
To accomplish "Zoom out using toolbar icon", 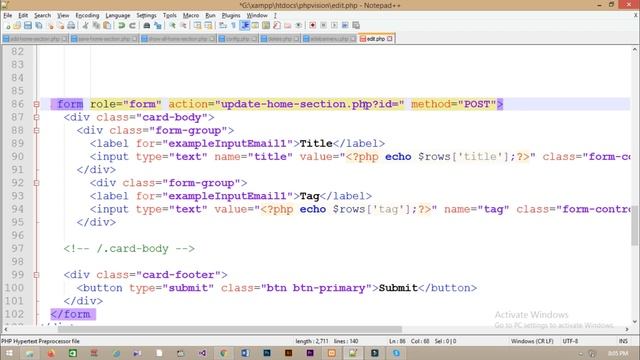I will 184,26.
